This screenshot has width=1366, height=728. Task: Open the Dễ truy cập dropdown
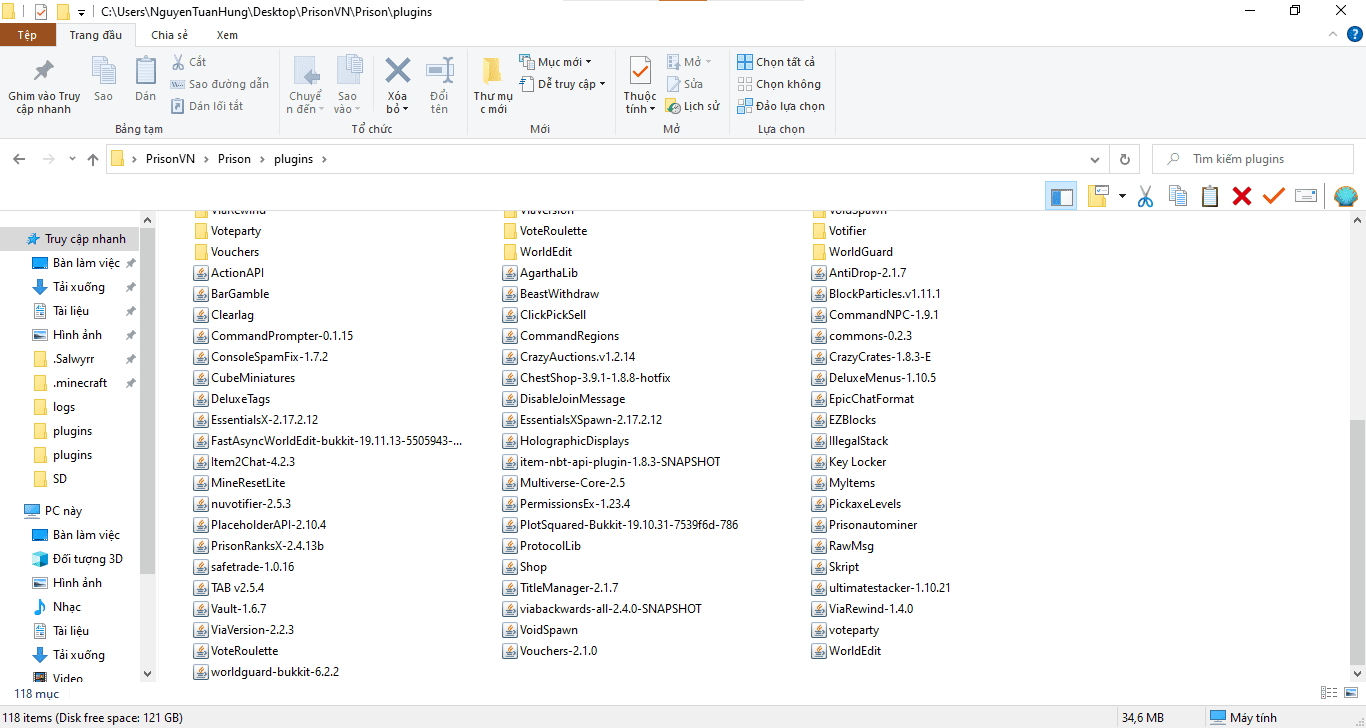point(563,84)
